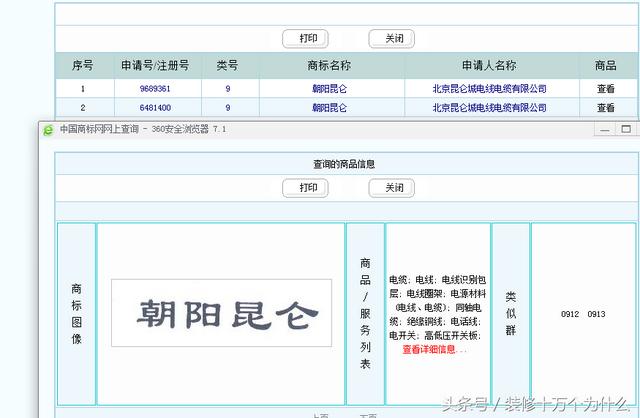This screenshot has width=640, height=418.
Task: Open registration number 9689361 link
Action: tap(155, 89)
